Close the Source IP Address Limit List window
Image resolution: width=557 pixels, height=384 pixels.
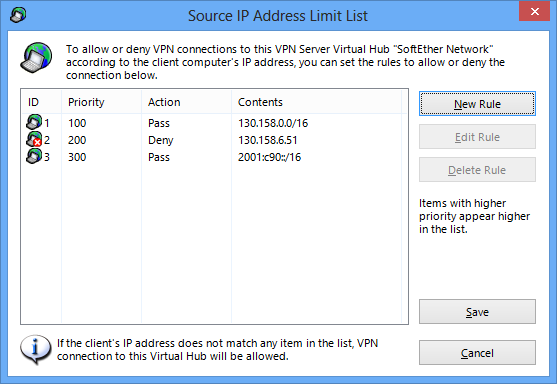click(534, 11)
